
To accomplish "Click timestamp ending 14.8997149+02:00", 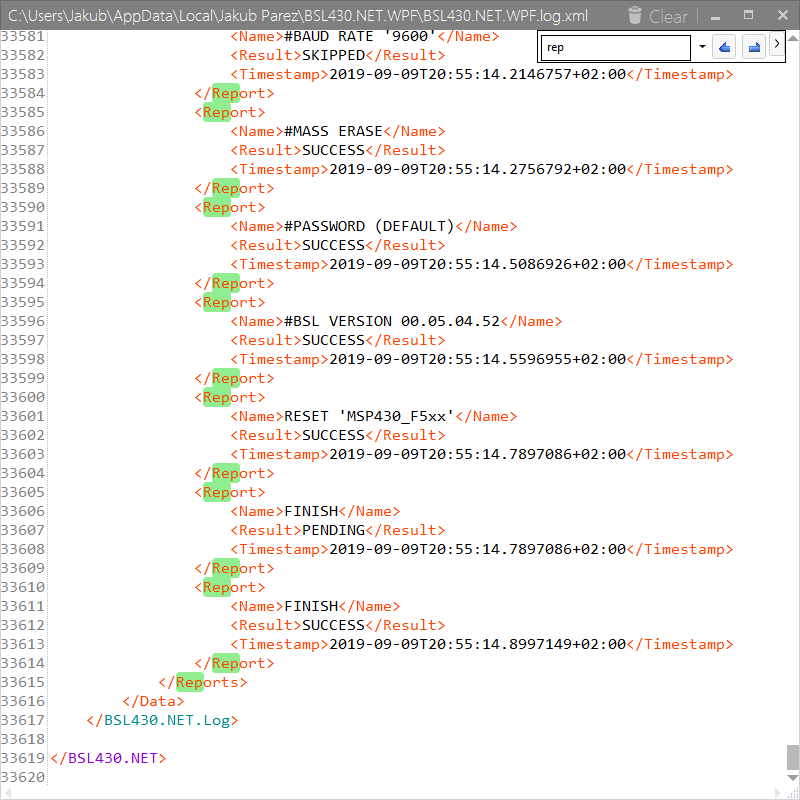I will coord(478,644).
